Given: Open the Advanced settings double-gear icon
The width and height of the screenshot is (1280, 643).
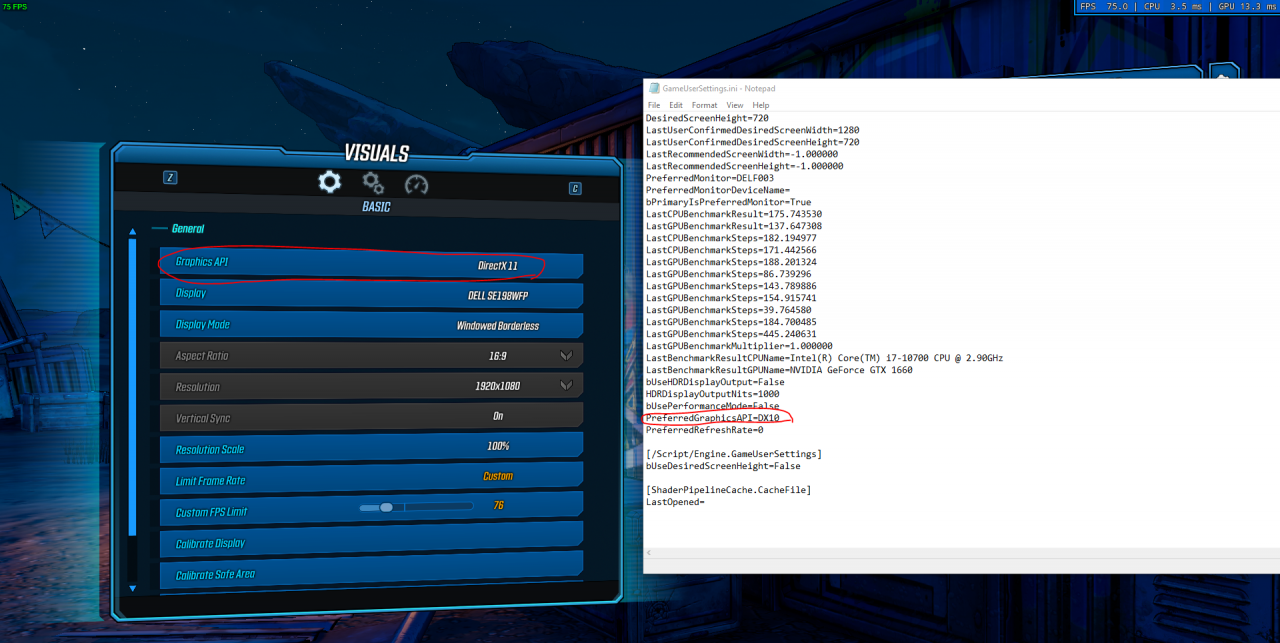Looking at the screenshot, I should [x=373, y=183].
